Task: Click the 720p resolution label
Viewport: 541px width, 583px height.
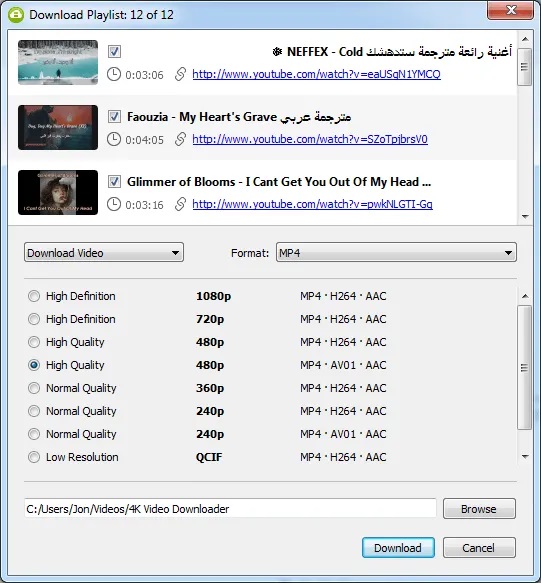Action: [210, 319]
